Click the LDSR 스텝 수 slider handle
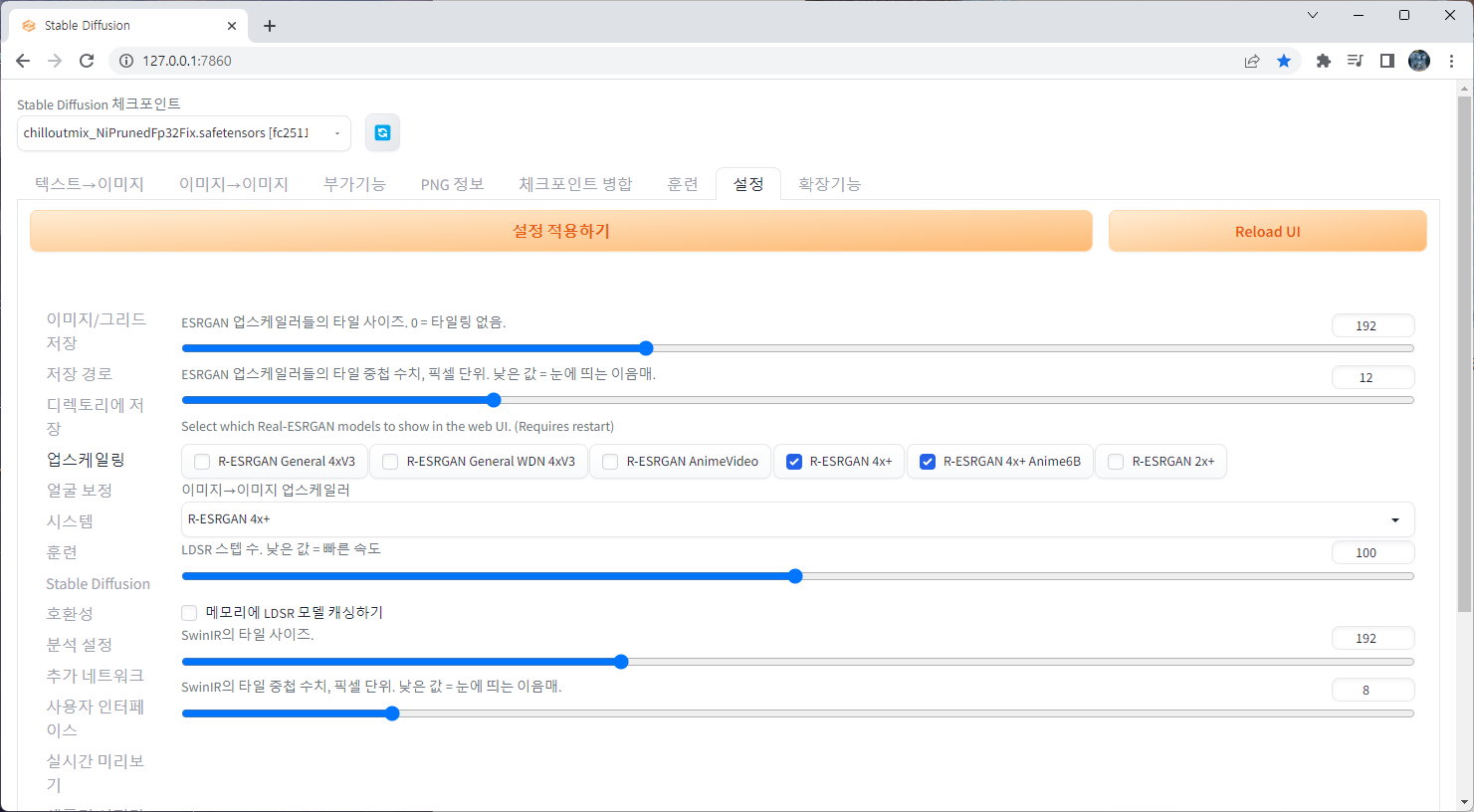Image resolution: width=1474 pixels, height=812 pixels. pyautogui.click(x=795, y=576)
